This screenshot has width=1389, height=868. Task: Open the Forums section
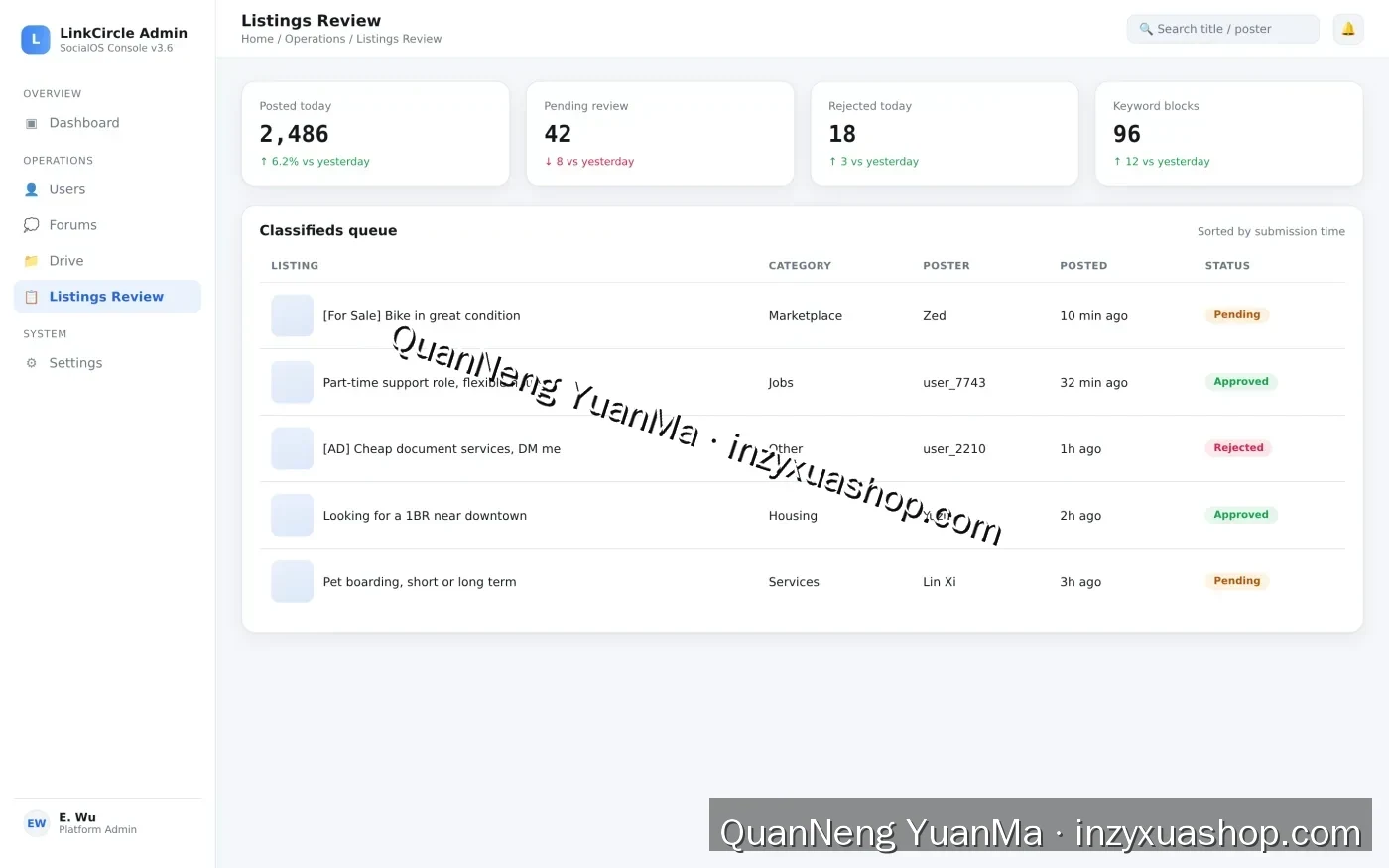click(x=107, y=225)
